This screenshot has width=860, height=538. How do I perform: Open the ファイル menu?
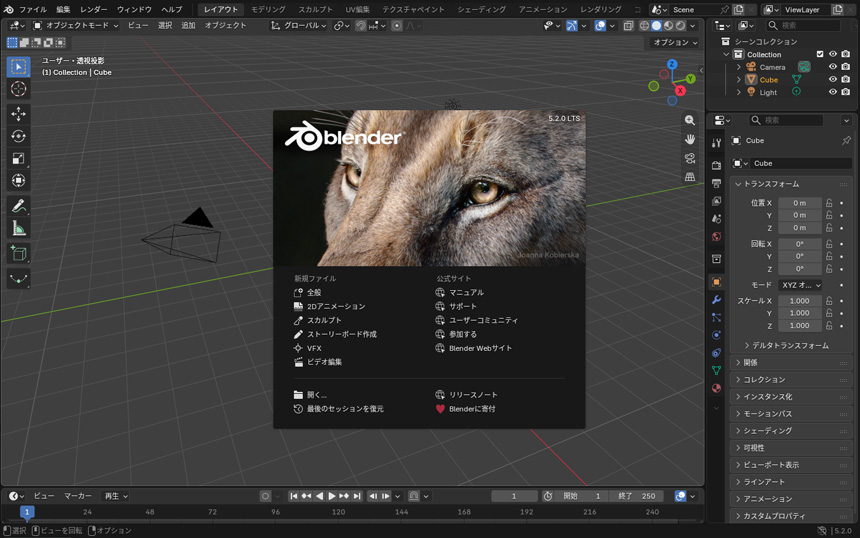click(x=33, y=9)
